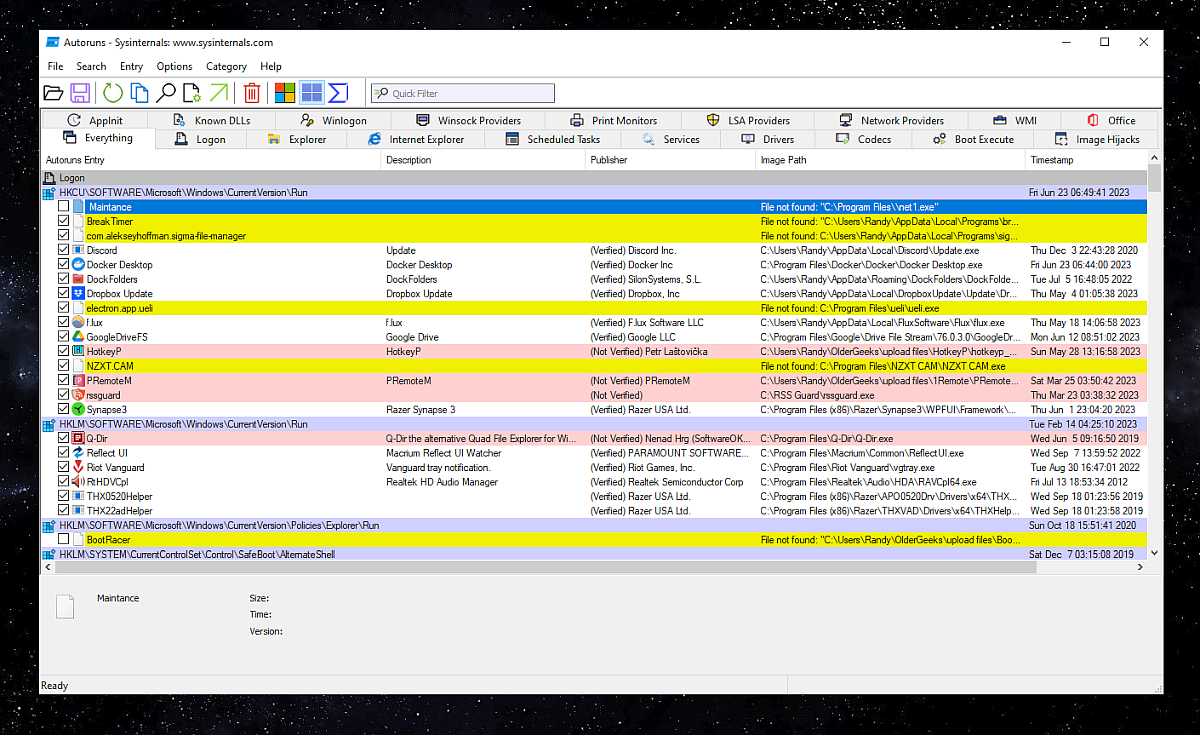Click the HotkeyP entry icon
1200x735 pixels.
tap(78, 352)
